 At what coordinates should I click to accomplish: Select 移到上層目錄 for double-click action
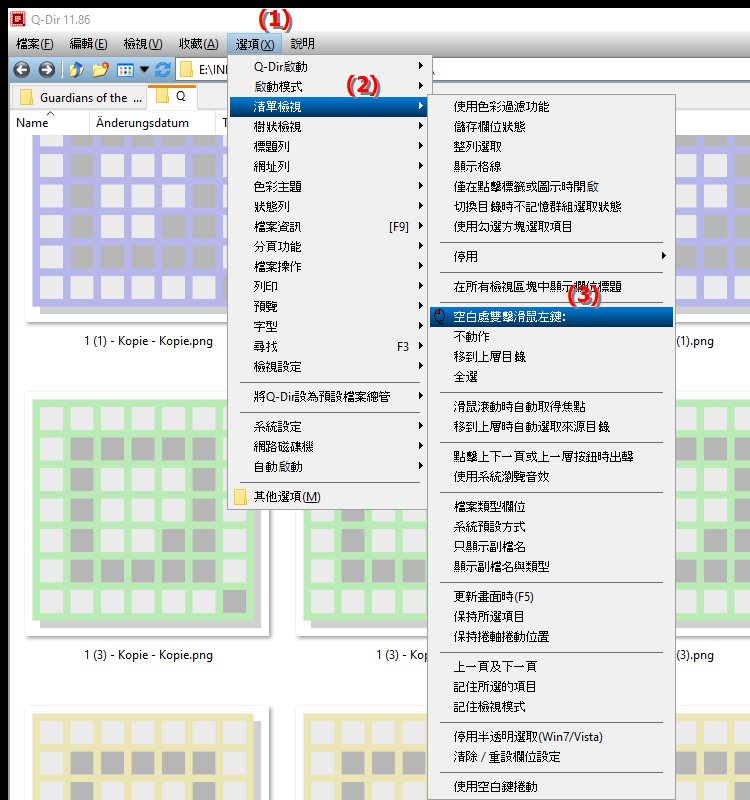[x=552, y=357]
